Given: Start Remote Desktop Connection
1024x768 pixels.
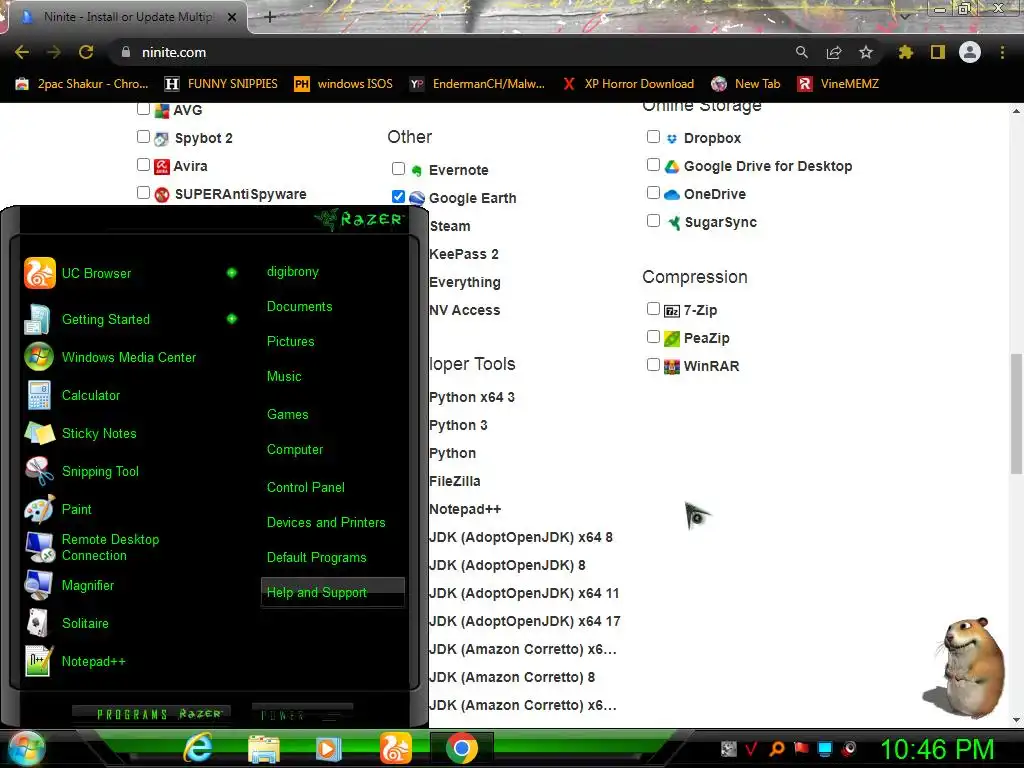Looking at the screenshot, I should pyautogui.click(x=93, y=547).
